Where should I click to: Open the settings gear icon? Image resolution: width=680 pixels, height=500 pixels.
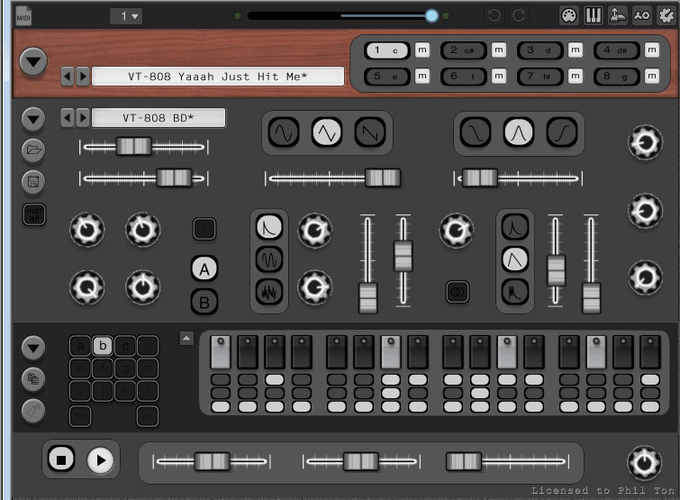click(667, 16)
